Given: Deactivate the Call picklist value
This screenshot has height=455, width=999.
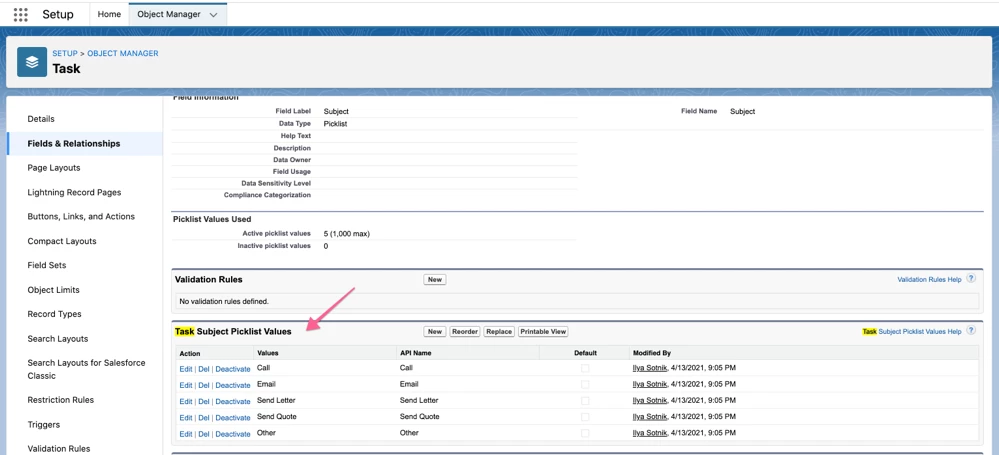Looking at the screenshot, I should 233,369.
